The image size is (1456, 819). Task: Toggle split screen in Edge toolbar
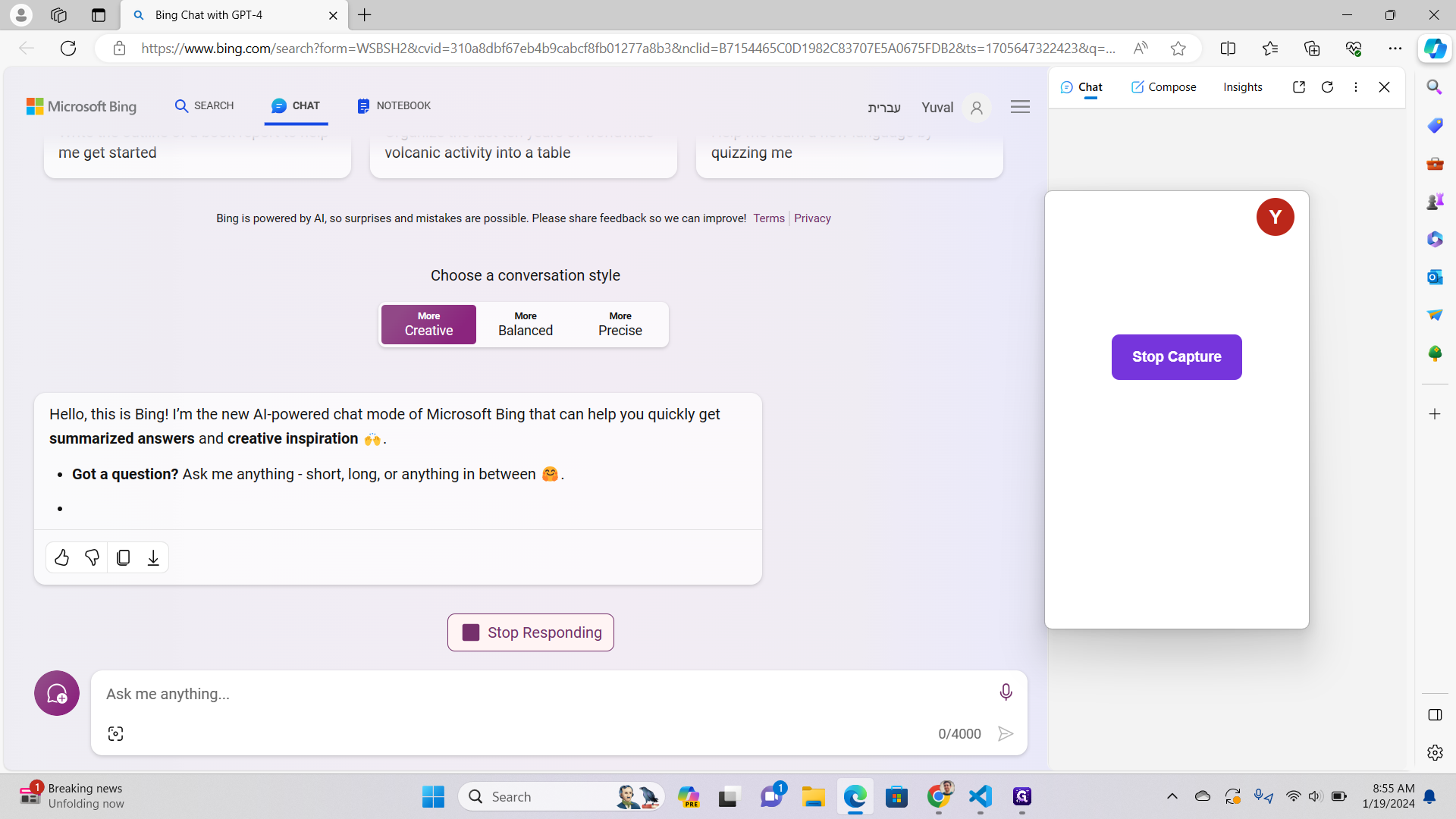[x=1228, y=49]
